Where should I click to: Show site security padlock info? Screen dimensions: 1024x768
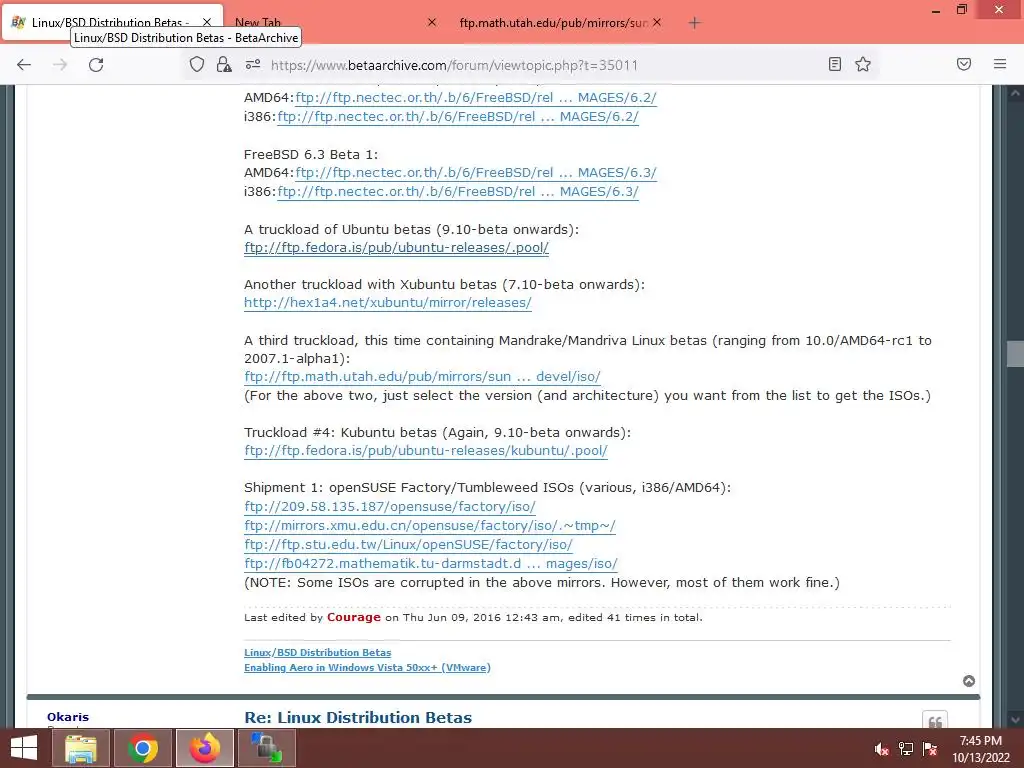click(x=224, y=64)
